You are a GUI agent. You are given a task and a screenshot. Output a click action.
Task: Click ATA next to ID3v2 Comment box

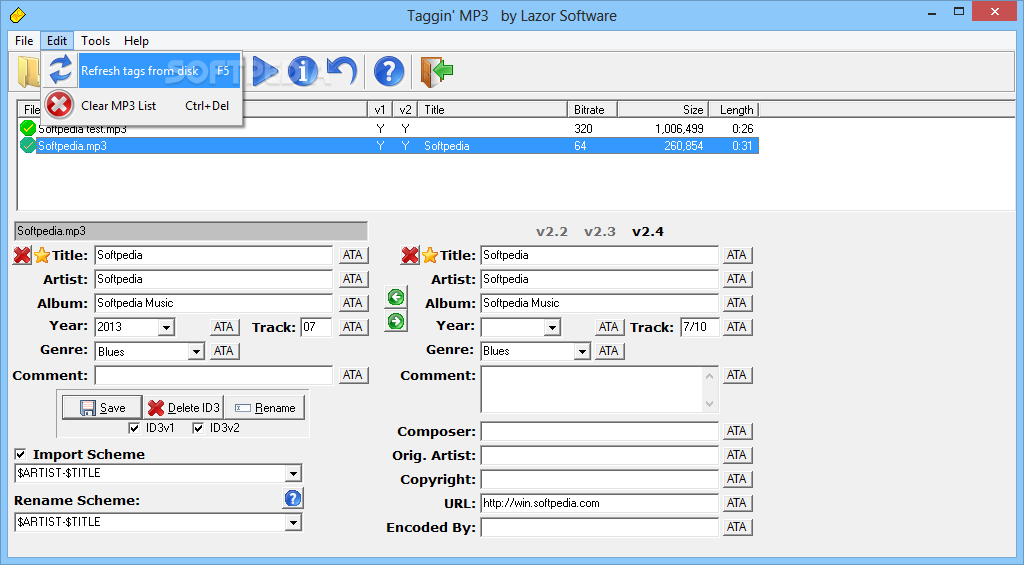pos(737,375)
